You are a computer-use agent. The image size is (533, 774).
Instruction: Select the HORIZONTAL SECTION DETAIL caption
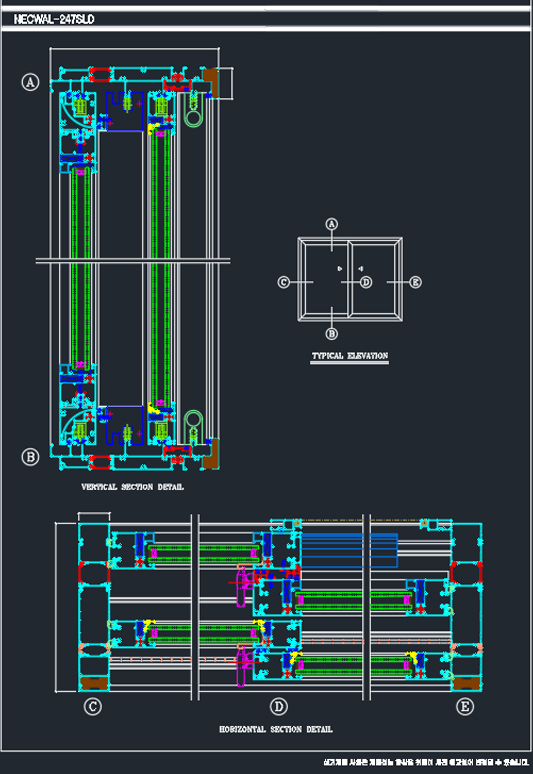coord(276,729)
